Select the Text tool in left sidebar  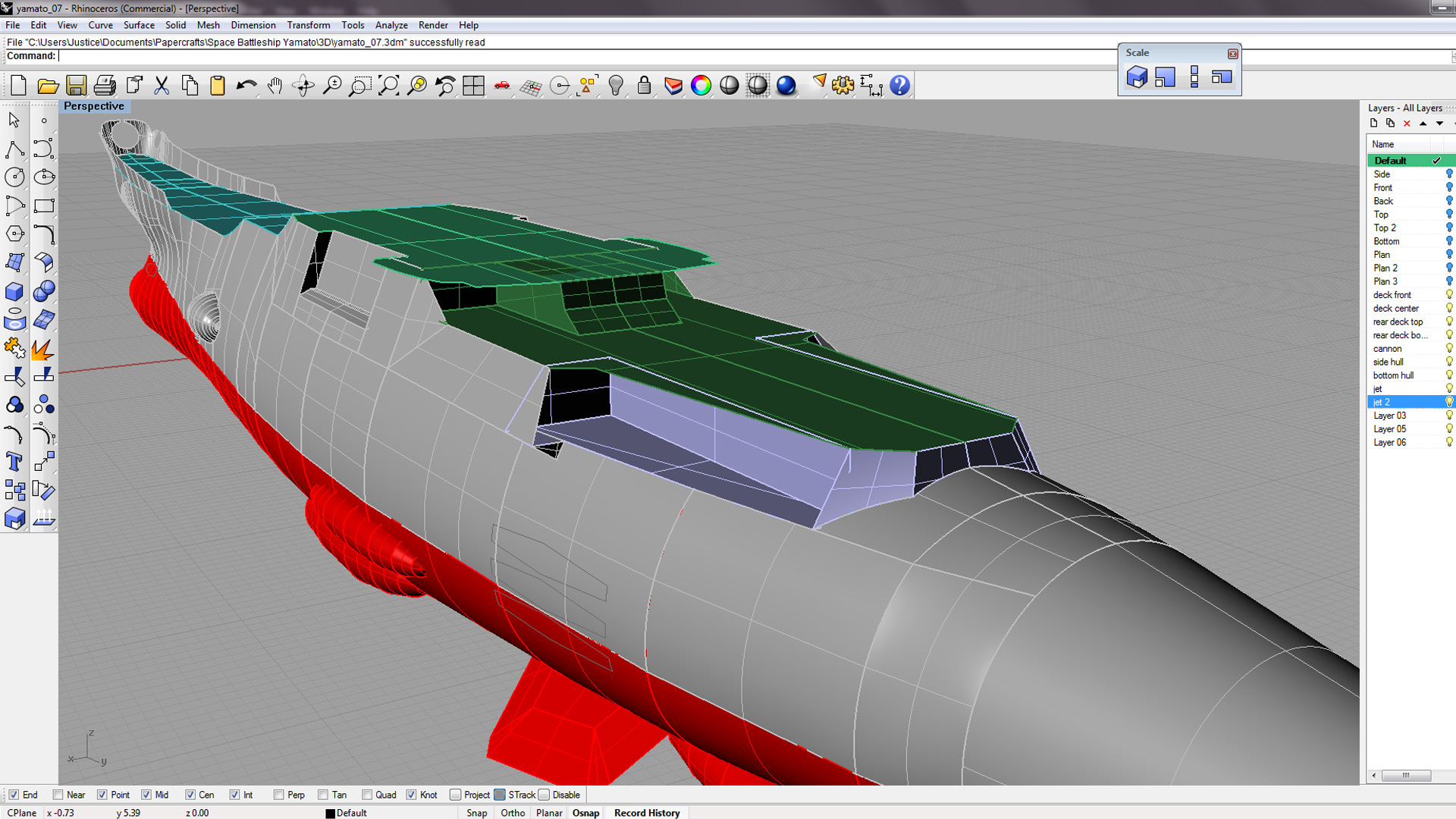14,462
